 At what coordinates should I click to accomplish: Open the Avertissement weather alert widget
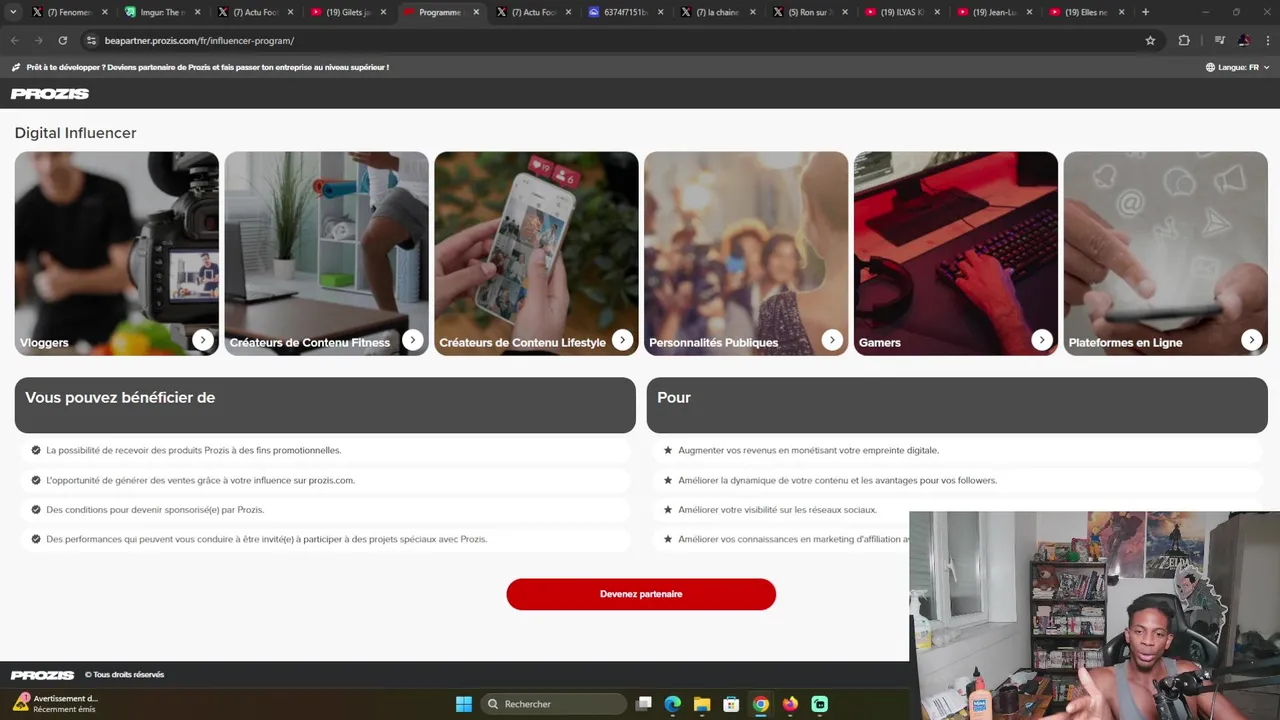tap(55, 704)
